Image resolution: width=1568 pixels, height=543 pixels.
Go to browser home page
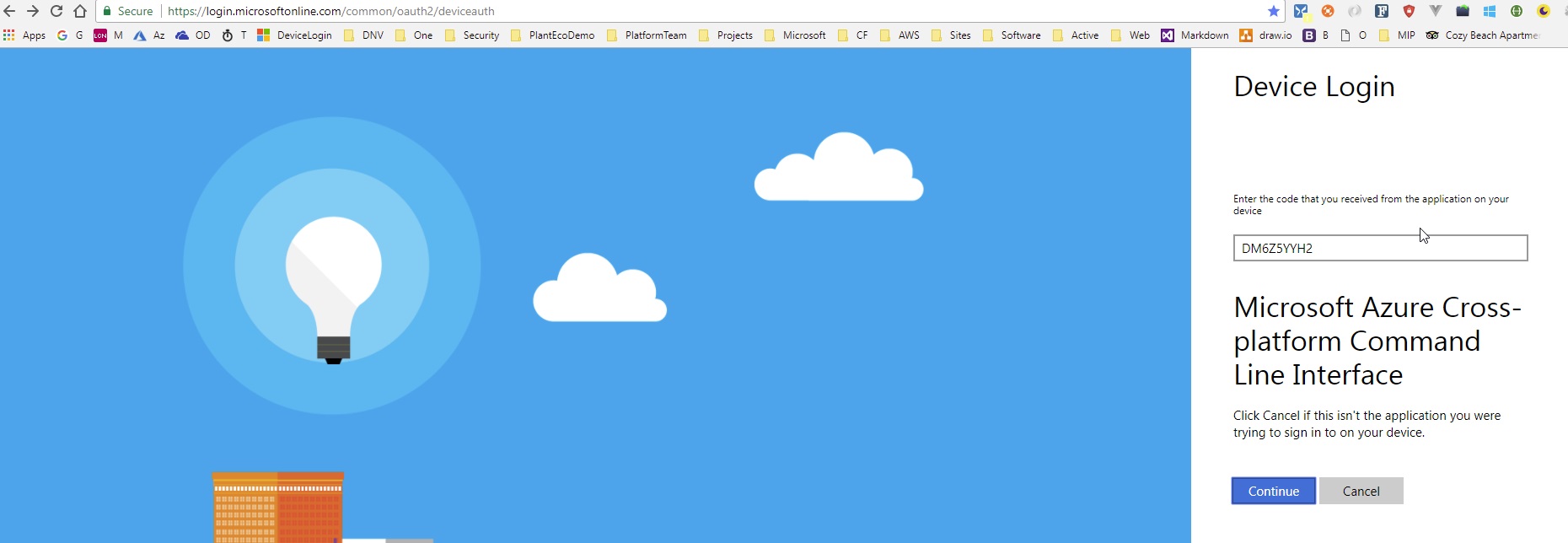(80, 11)
